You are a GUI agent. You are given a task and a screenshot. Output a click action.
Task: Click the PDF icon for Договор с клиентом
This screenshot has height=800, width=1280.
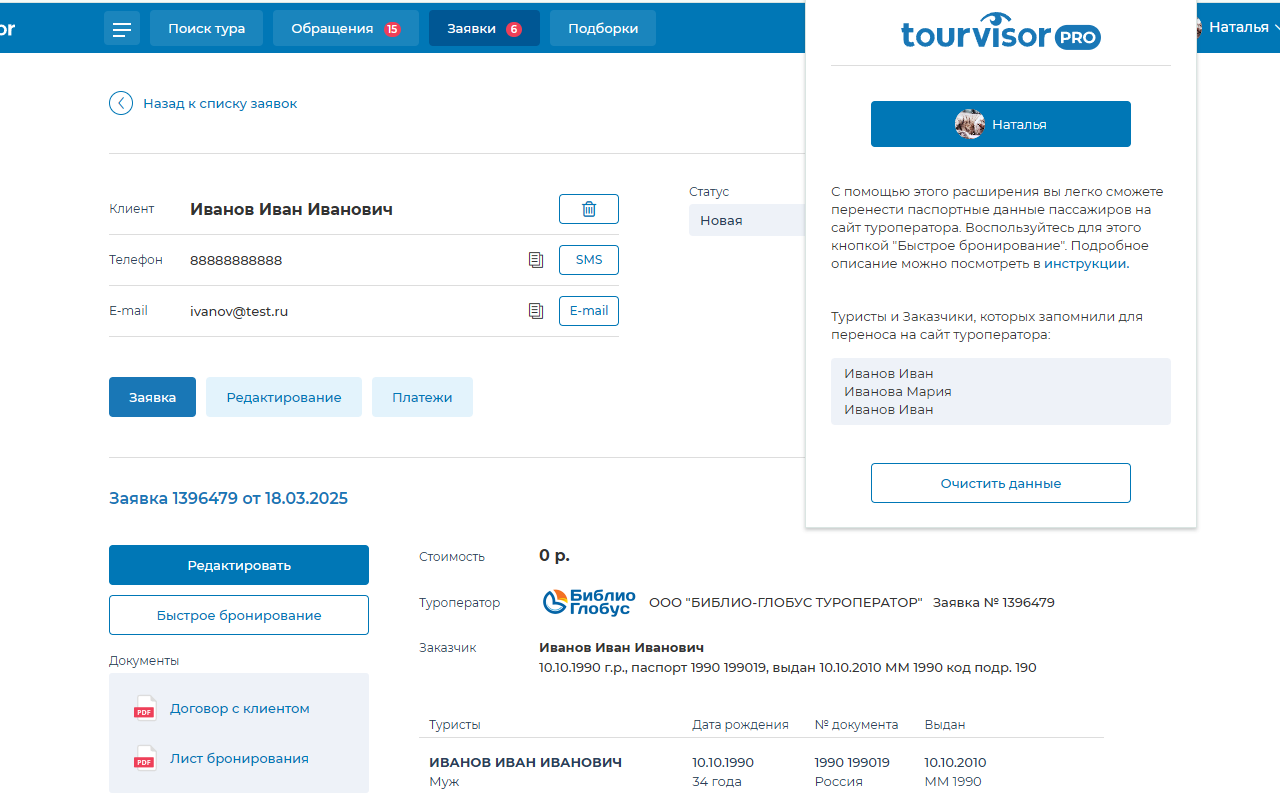pyautogui.click(x=144, y=708)
